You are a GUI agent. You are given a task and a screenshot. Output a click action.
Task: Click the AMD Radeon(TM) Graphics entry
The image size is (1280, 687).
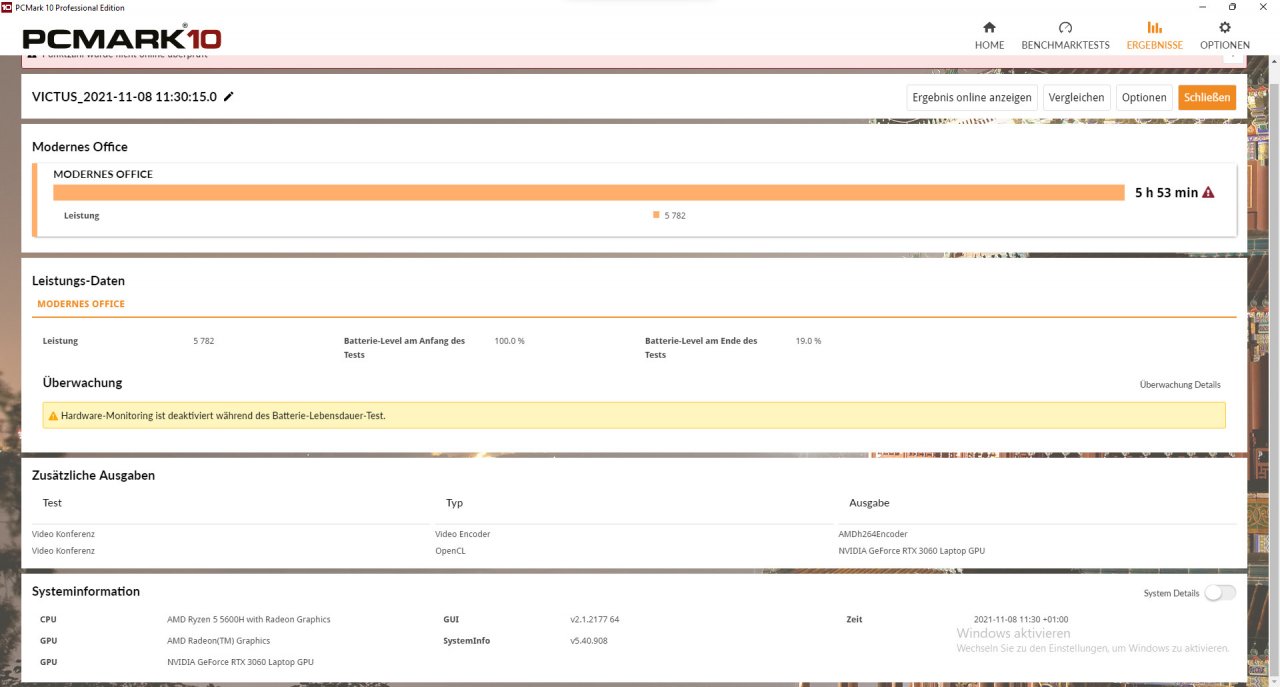[218, 641]
